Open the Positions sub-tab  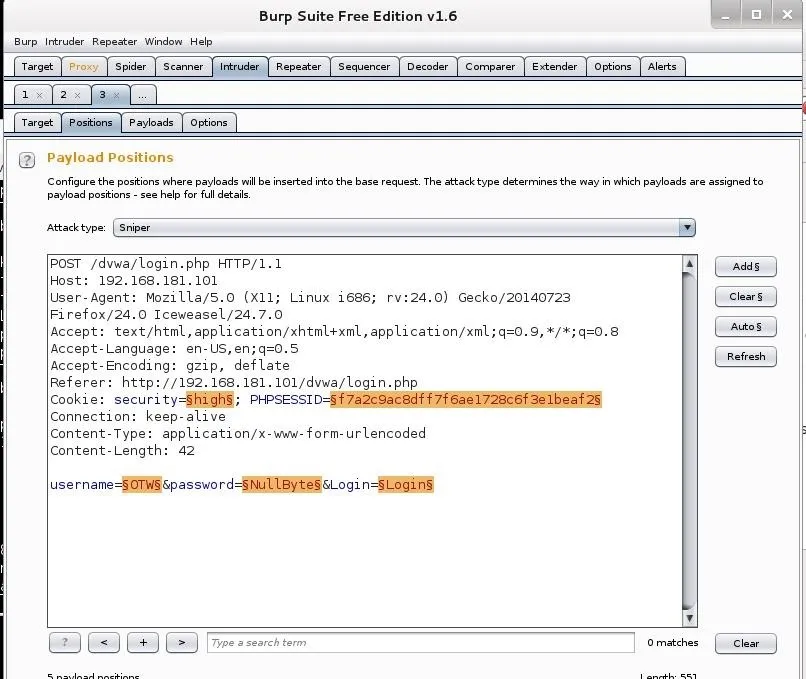pyautogui.click(x=90, y=122)
